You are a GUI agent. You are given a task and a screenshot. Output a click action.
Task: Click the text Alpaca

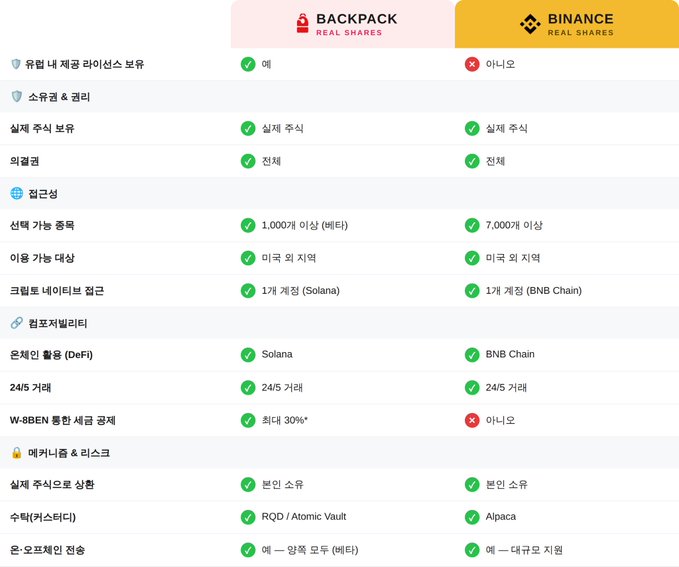click(501, 516)
